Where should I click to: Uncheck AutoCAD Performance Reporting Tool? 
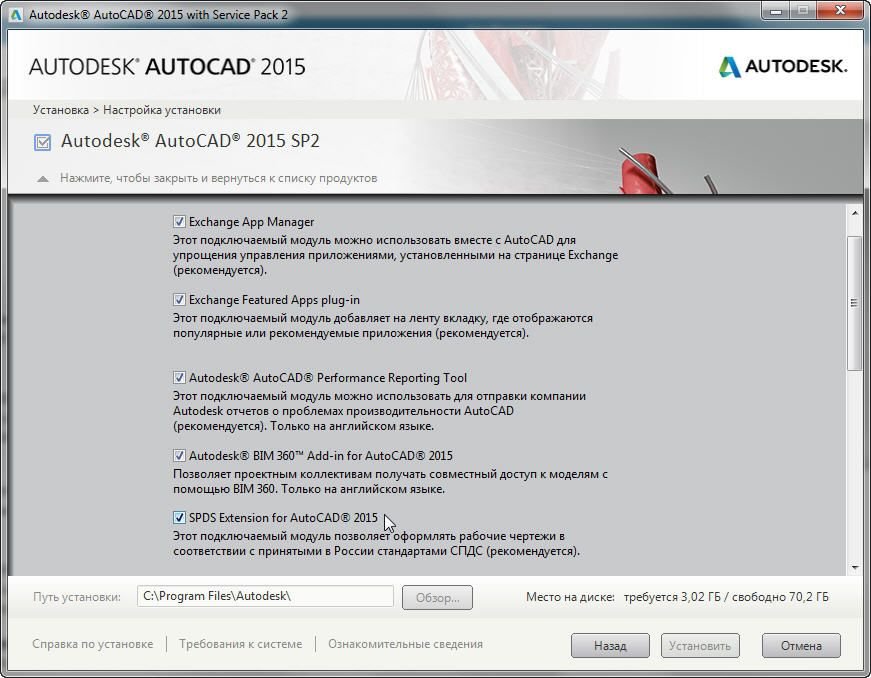(180, 378)
